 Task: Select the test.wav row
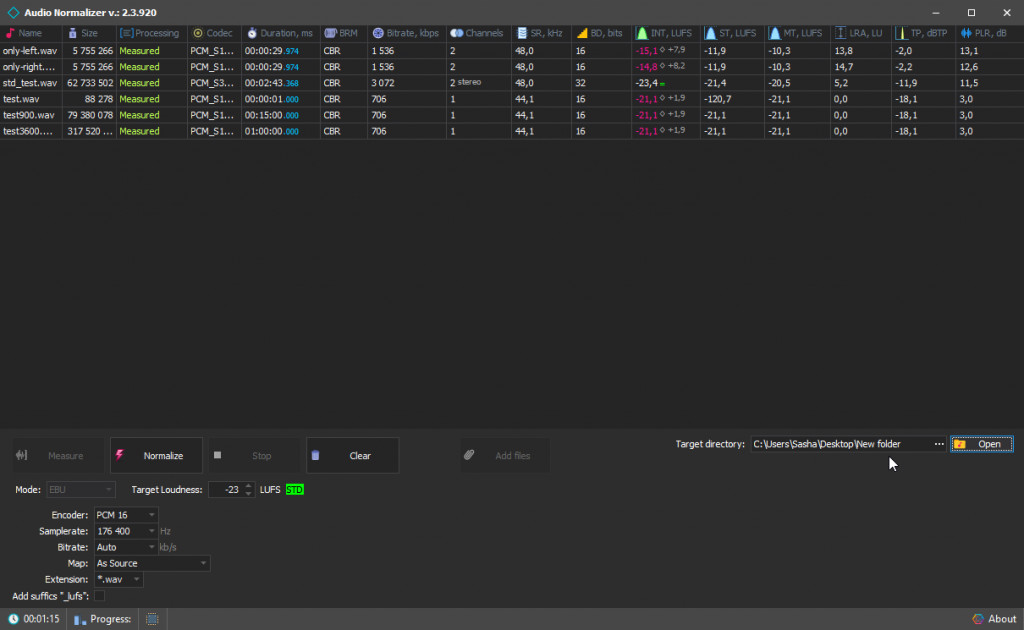coord(512,99)
